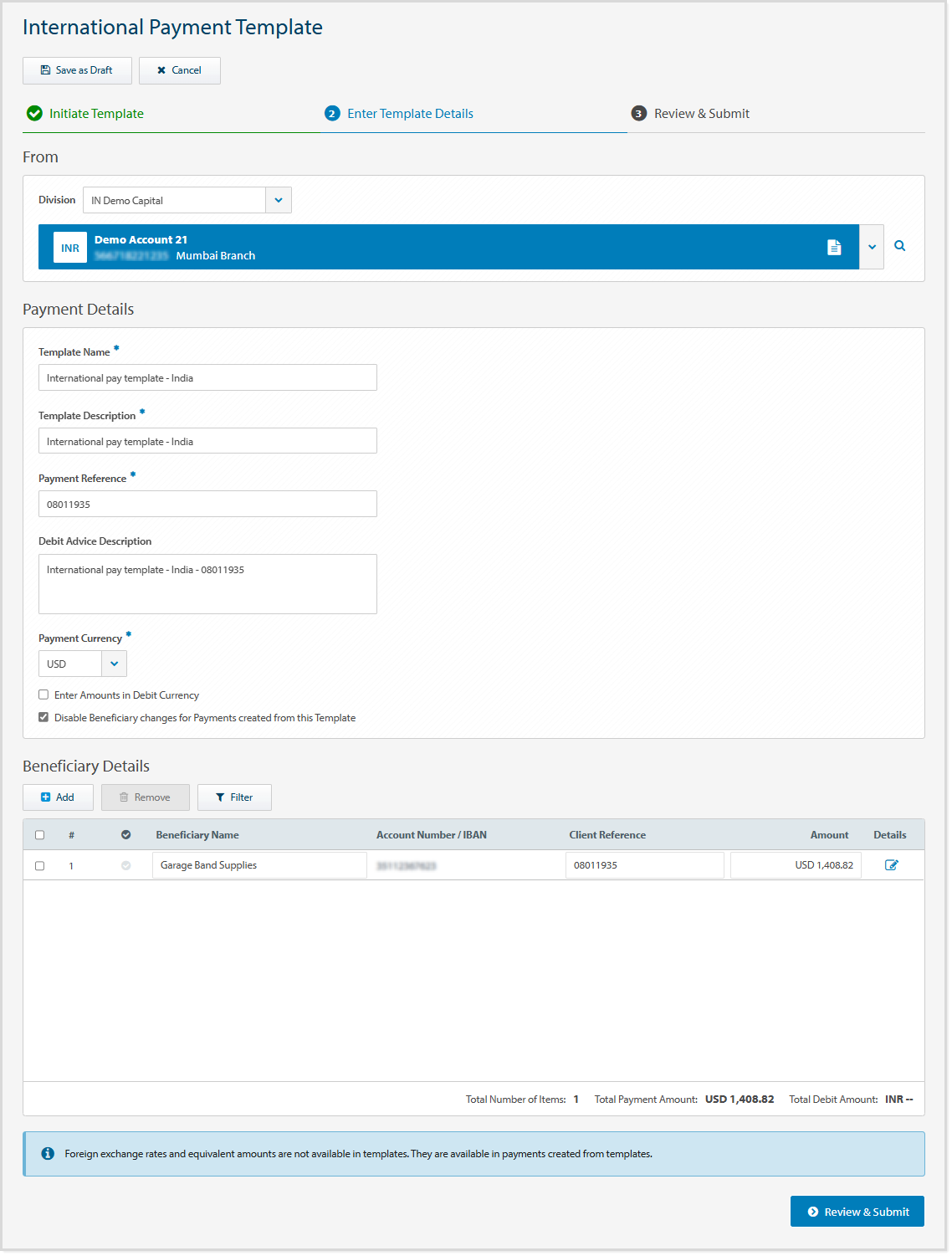This screenshot has height=1256, width=952.
Task: Enable Enter Amounts in Debit Currency checkbox
Action: click(x=44, y=695)
